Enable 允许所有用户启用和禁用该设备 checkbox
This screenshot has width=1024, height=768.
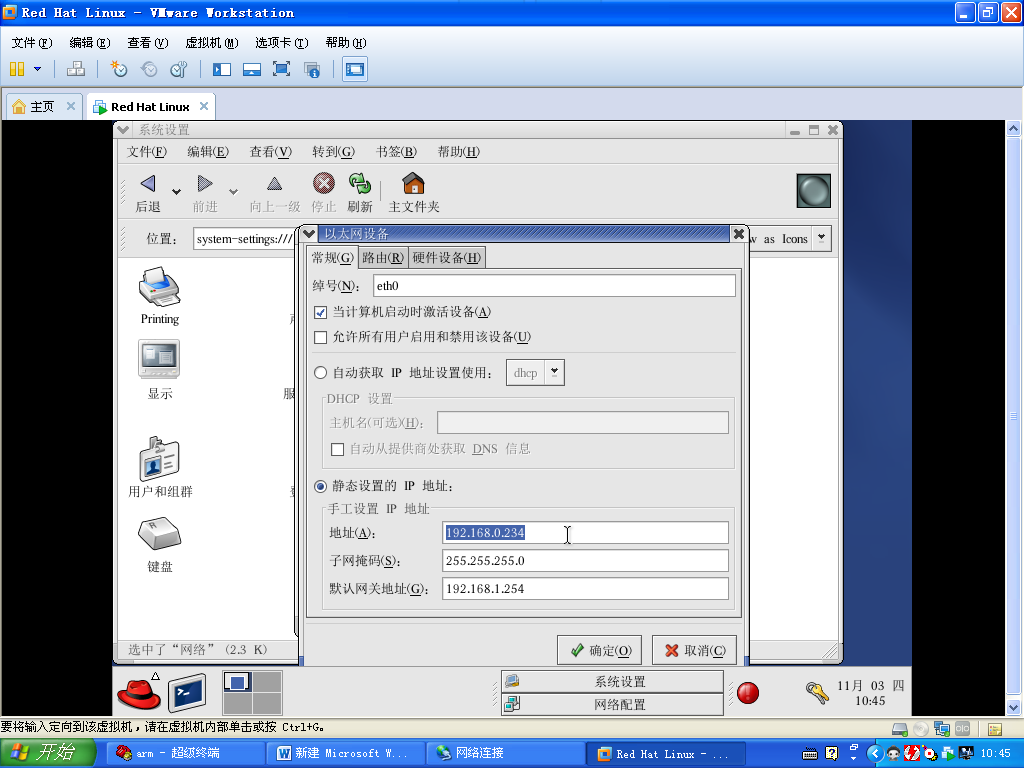click(x=320, y=337)
